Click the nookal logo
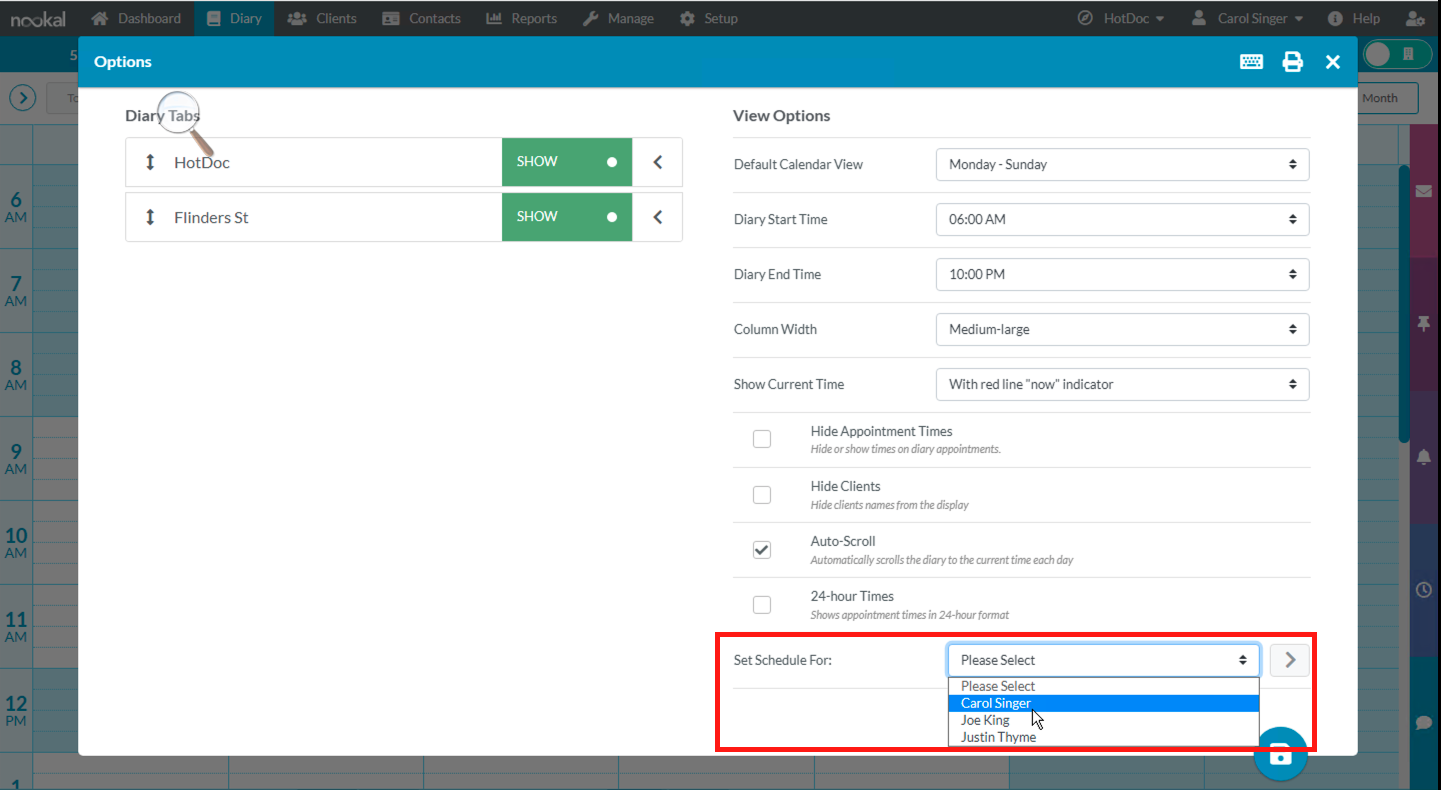Viewport: 1441px width, 790px height. [x=39, y=18]
